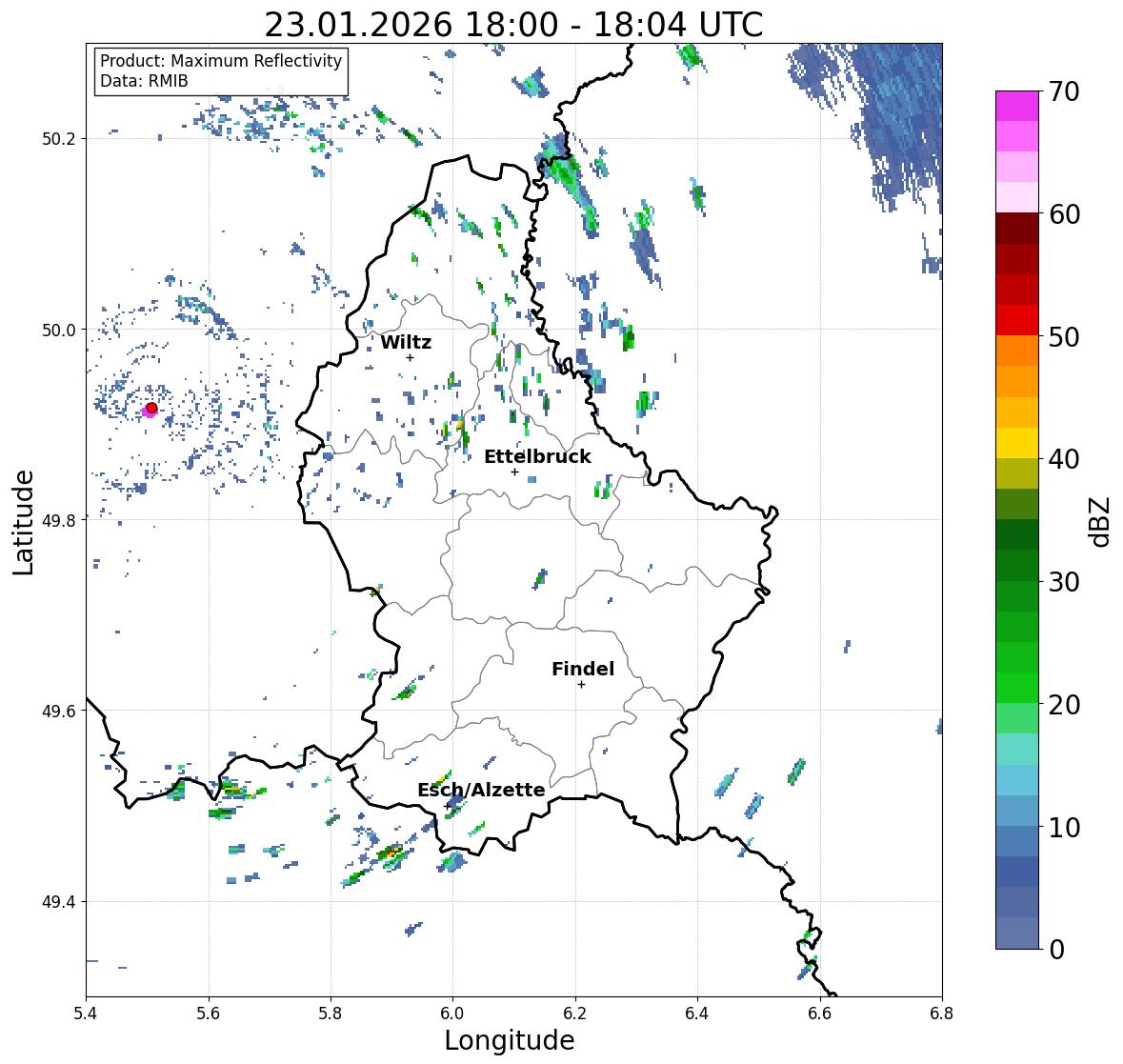Click the Wiltz station cross marker

click(x=410, y=357)
